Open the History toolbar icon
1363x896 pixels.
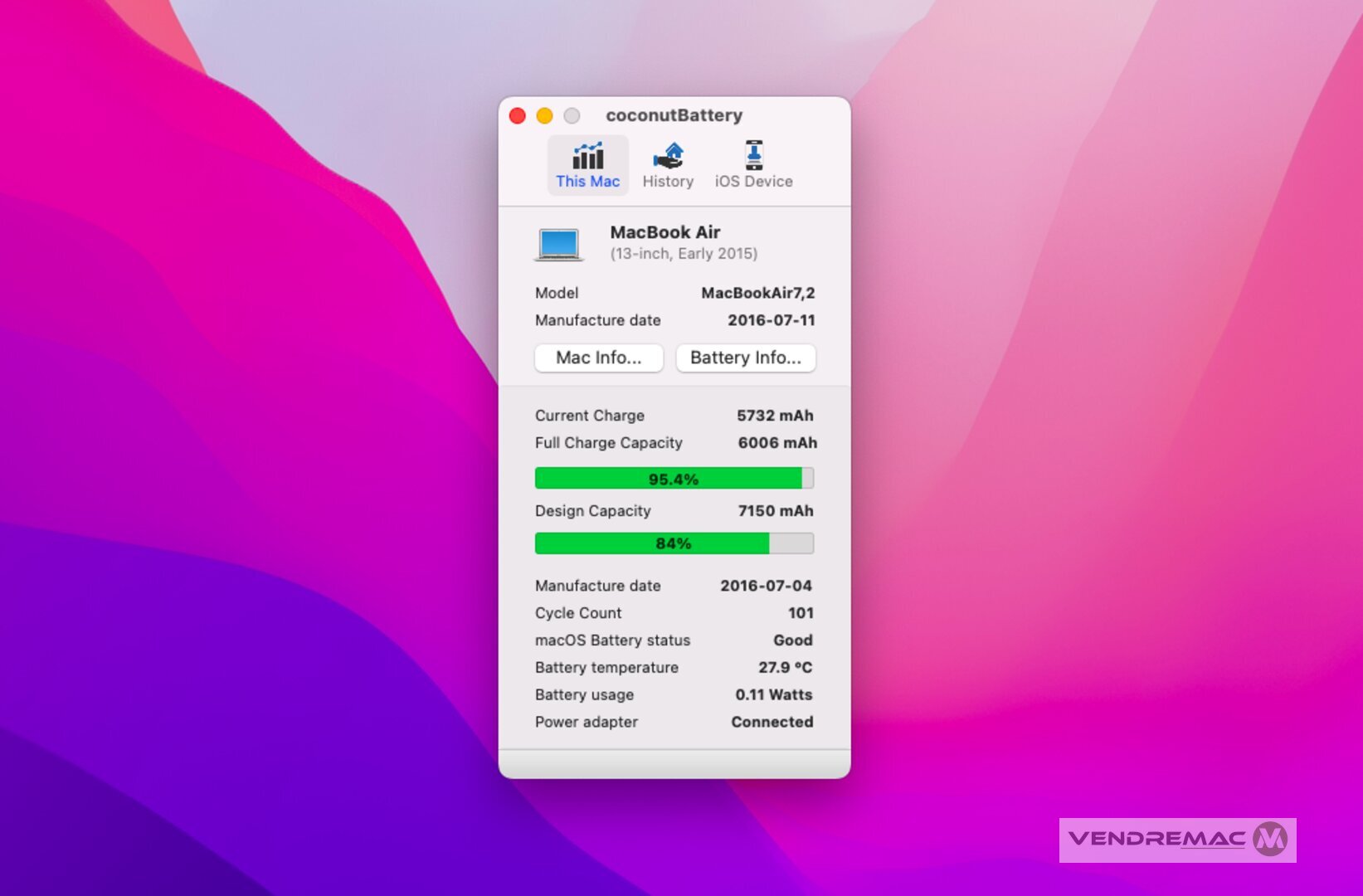pyautogui.click(x=668, y=156)
